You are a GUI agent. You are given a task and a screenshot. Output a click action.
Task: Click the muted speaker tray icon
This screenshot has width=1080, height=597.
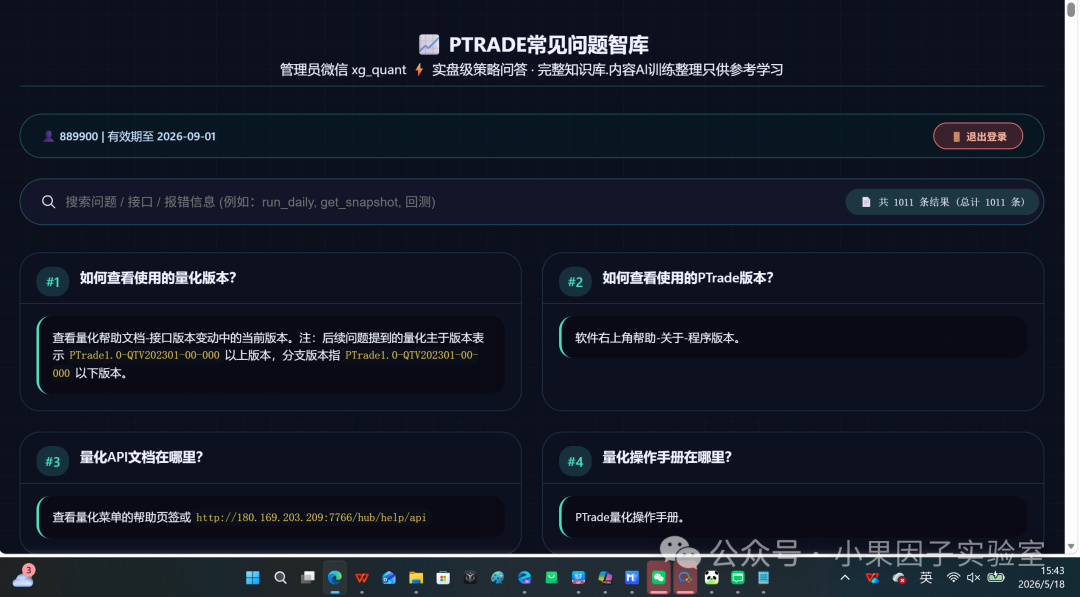click(973, 578)
